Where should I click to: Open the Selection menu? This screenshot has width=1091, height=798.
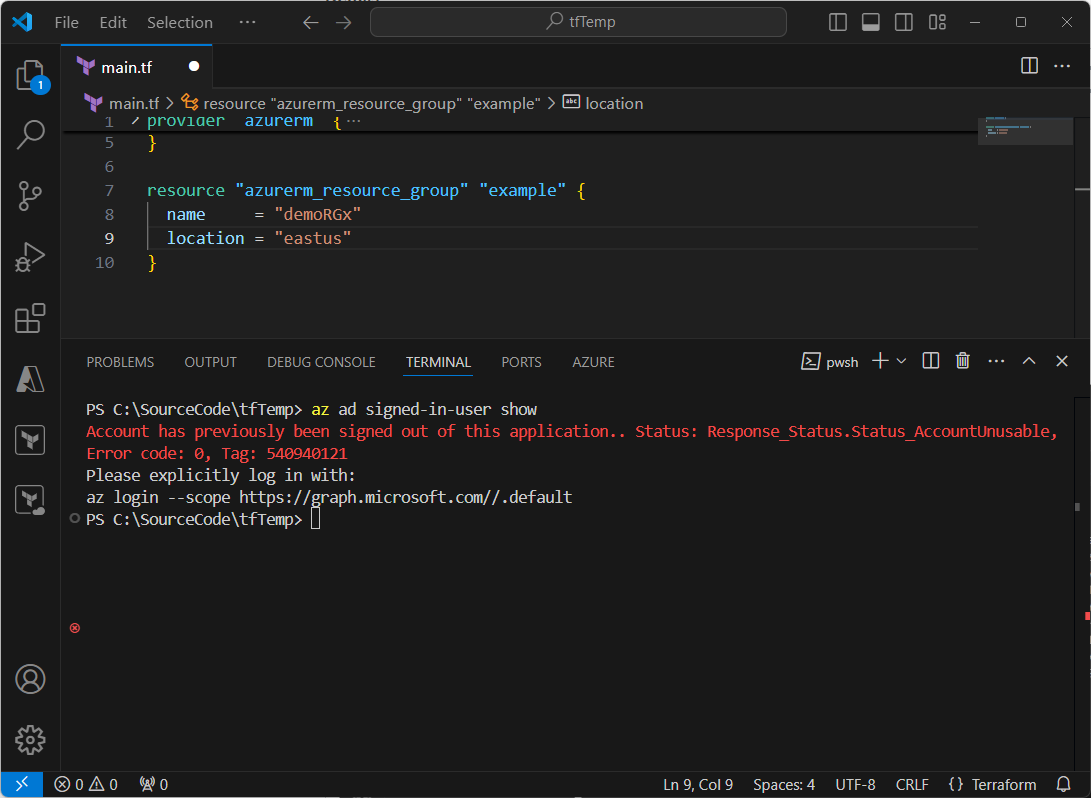coord(180,22)
